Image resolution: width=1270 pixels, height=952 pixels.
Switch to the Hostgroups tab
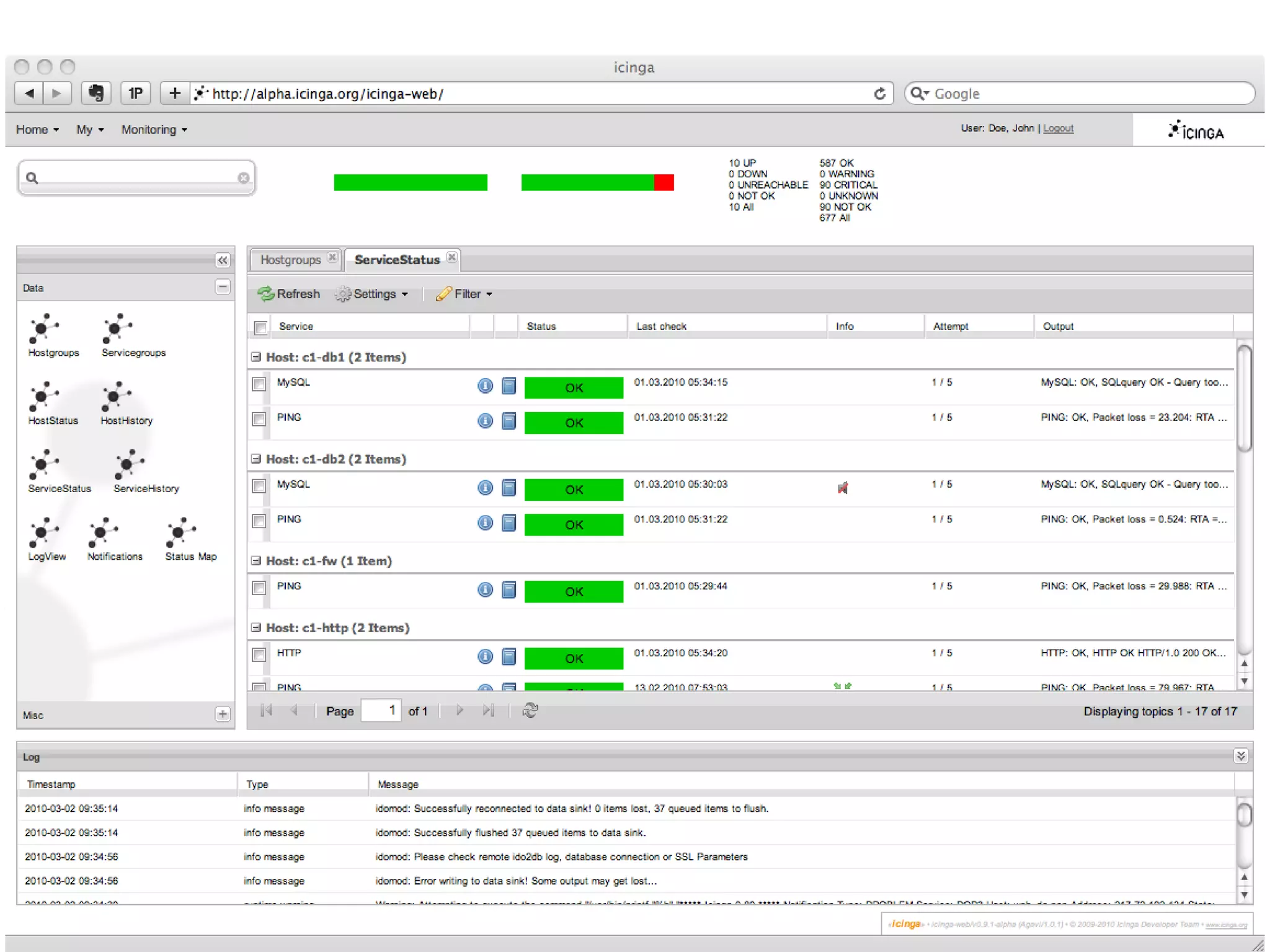tap(290, 260)
